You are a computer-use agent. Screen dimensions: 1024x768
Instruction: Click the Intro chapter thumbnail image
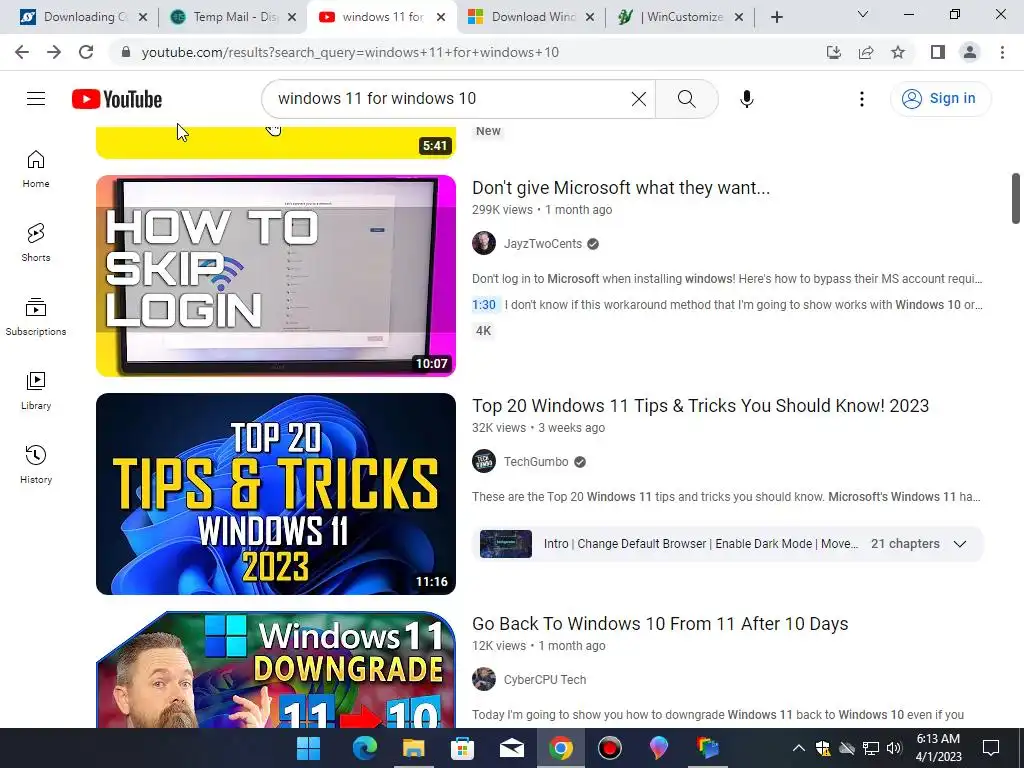point(506,544)
